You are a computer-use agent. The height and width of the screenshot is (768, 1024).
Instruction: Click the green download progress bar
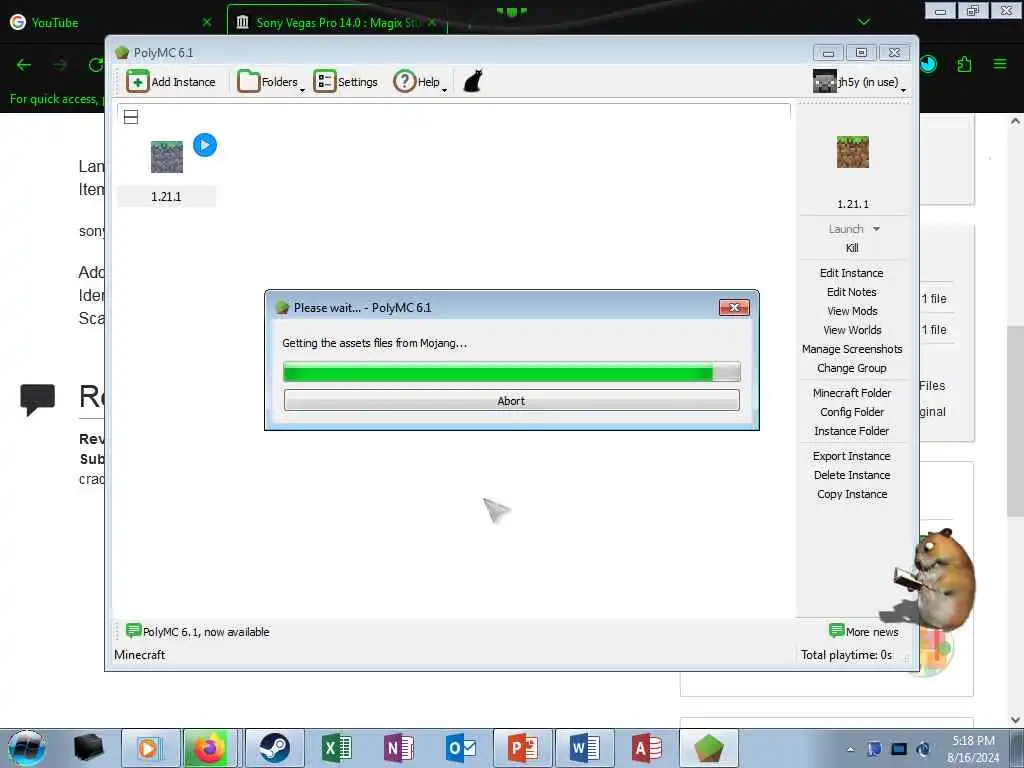511,372
